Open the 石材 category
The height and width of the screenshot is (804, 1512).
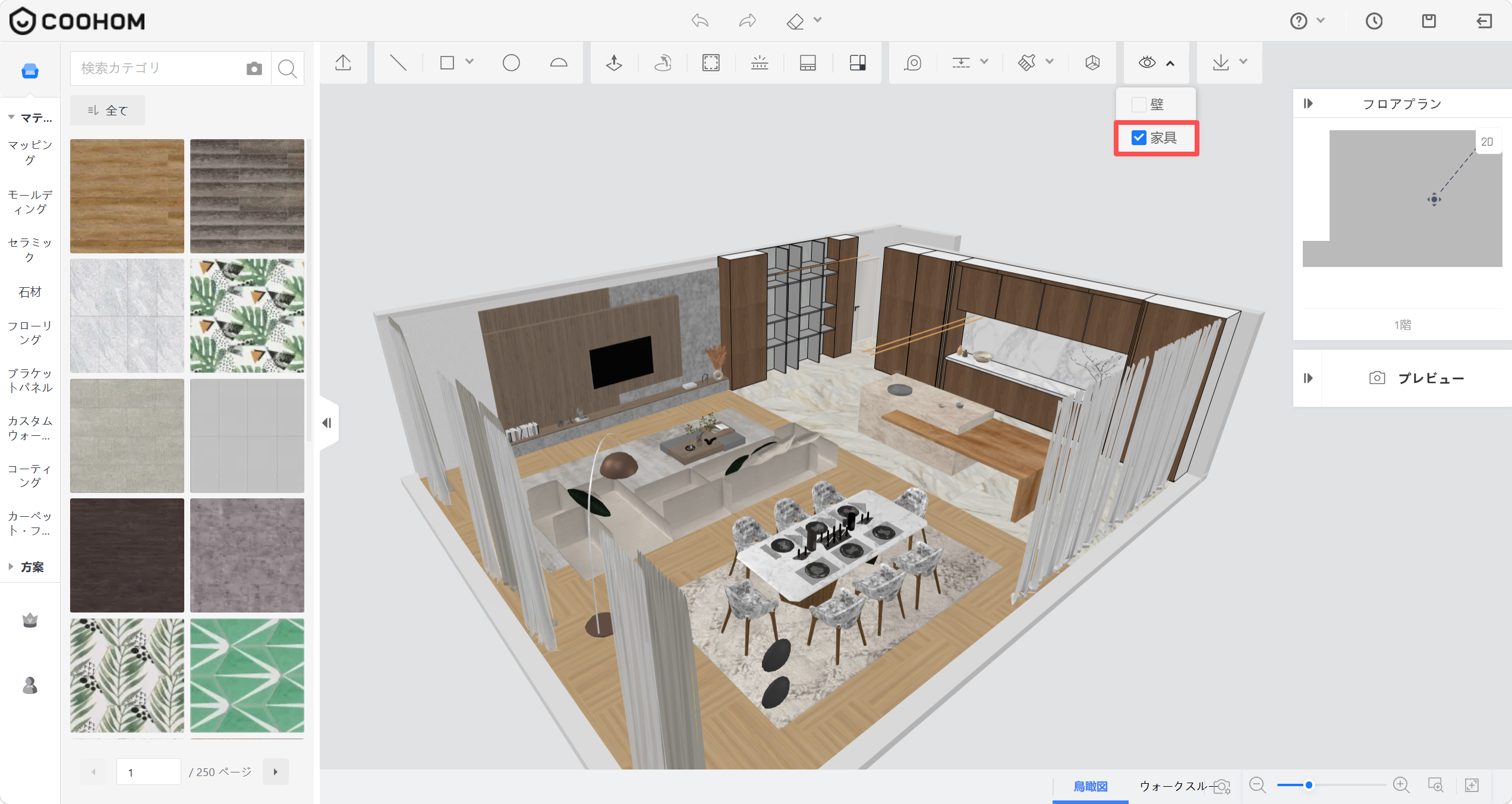click(x=30, y=292)
